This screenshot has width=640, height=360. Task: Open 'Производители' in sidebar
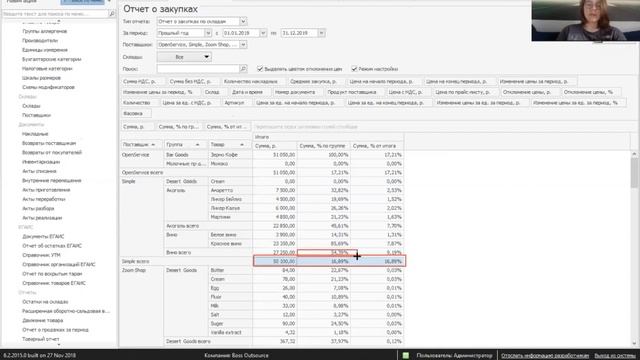pyautogui.click(x=40, y=40)
